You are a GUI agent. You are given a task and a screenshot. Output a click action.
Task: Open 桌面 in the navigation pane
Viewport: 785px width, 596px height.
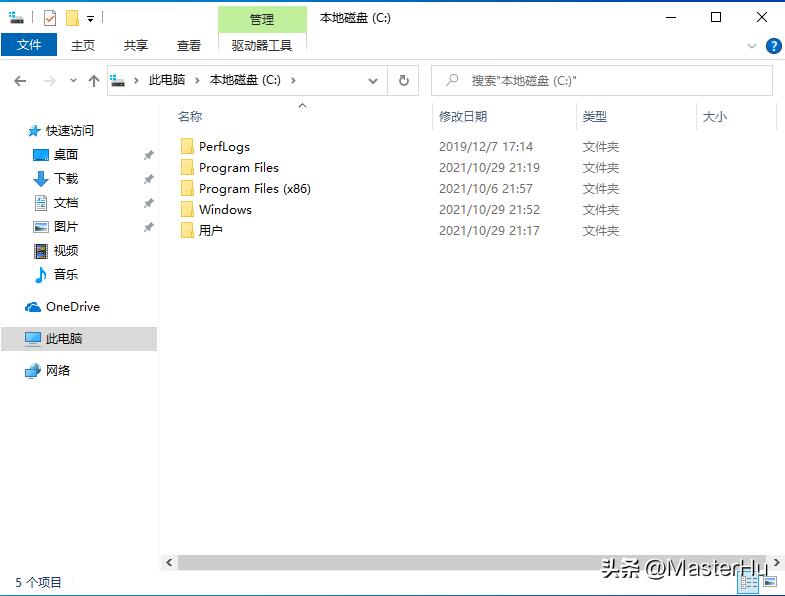click(x=66, y=155)
